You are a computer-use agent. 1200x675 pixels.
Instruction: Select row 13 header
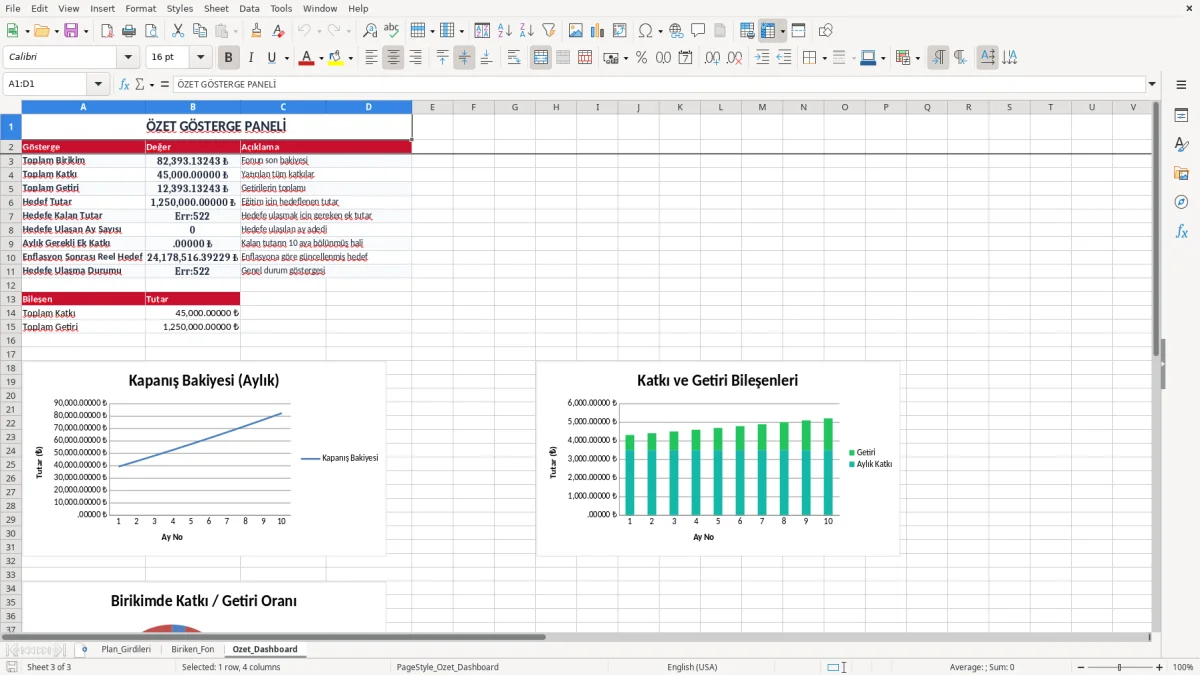[10, 299]
